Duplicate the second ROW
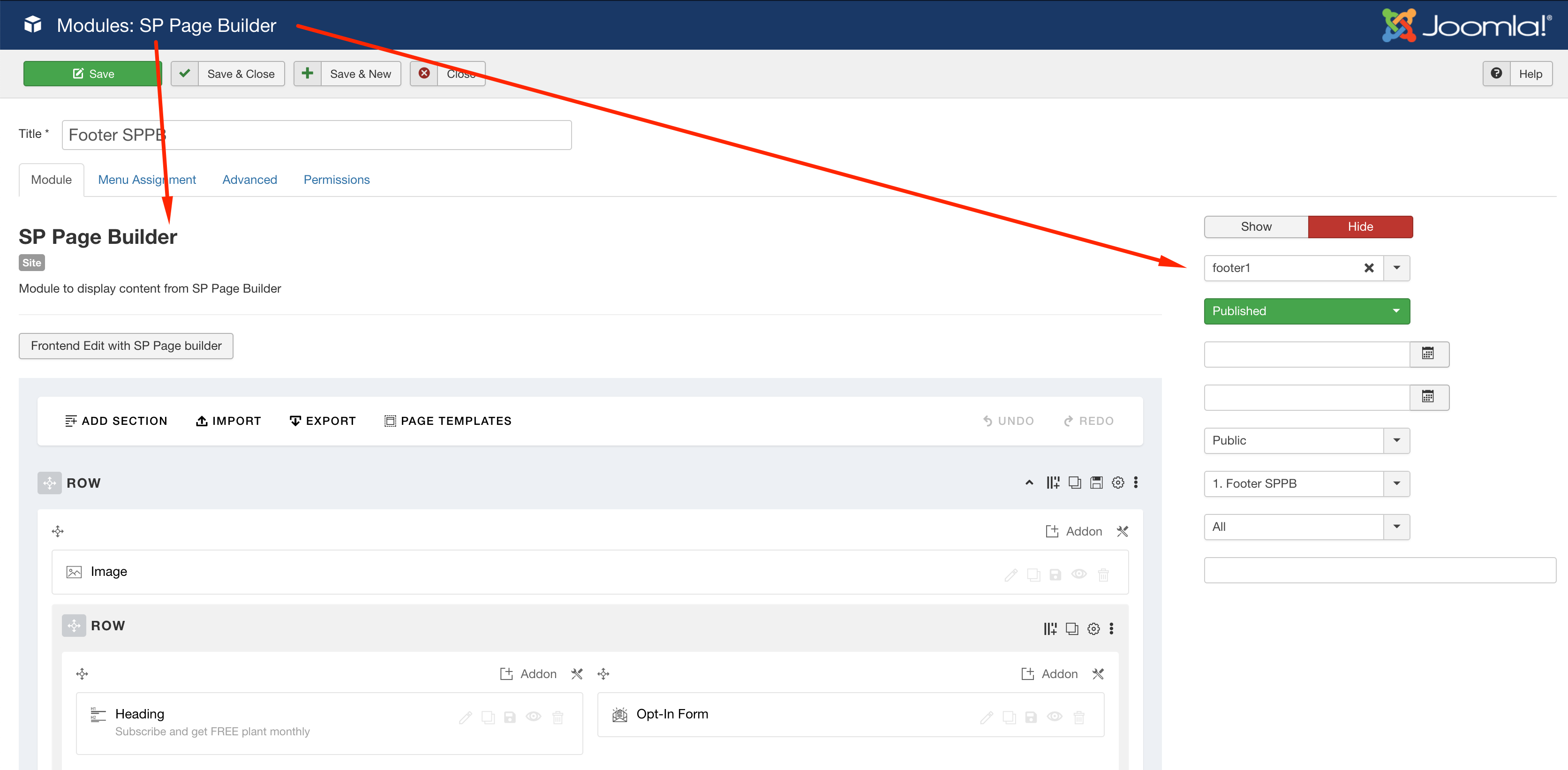The image size is (1568, 770). coord(1072,628)
